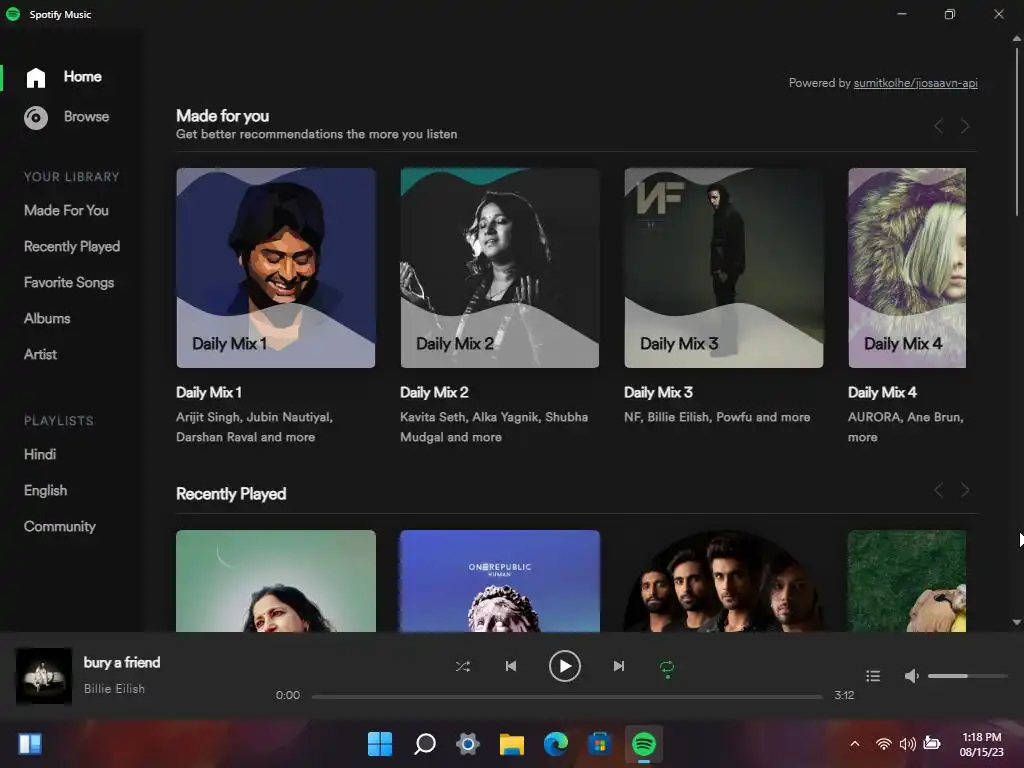Screen dimensions: 1024x768
Task: Adjust the volume slider
Action: (967, 676)
